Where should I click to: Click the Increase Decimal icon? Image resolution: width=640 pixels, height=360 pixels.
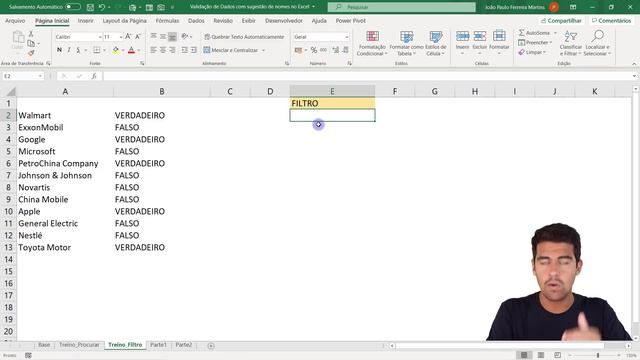[x=336, y=50]
